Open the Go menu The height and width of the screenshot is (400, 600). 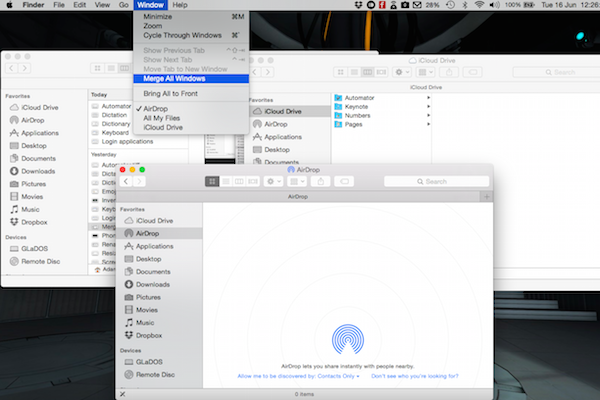point(124,5)
